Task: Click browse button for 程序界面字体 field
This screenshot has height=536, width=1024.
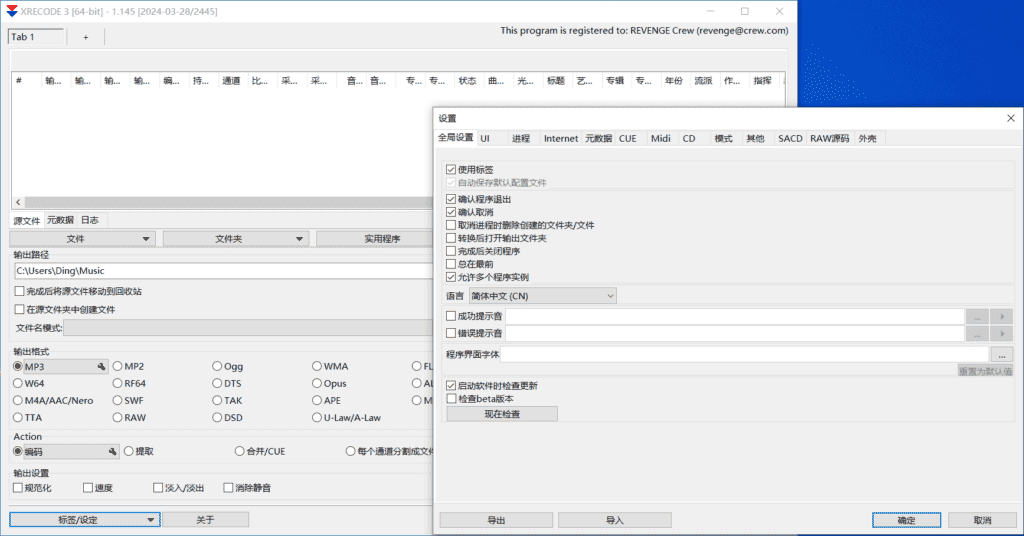Action: tap(1002, 354)
